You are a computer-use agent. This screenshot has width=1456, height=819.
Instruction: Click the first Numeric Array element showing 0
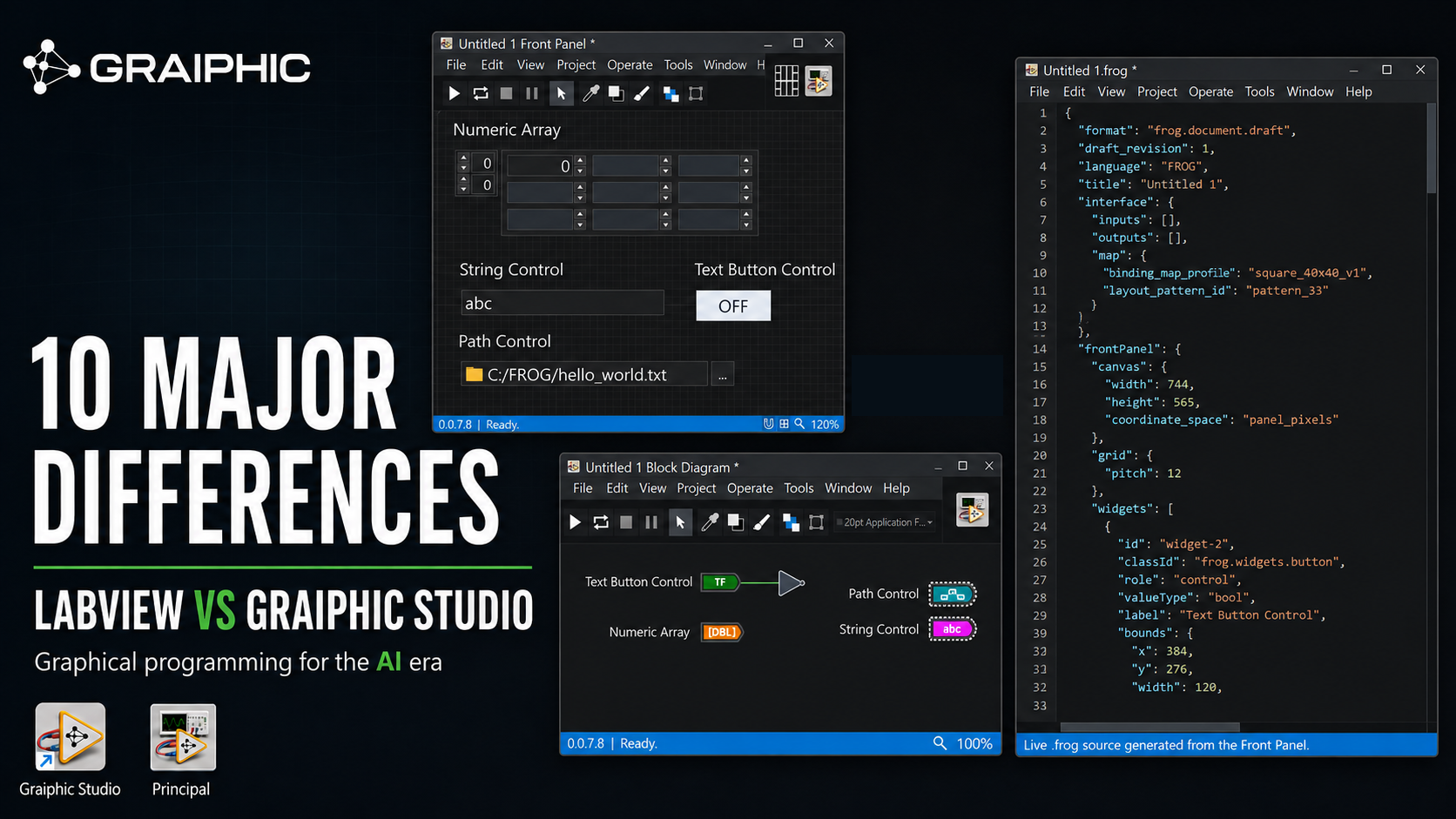[x=540, y=165]
